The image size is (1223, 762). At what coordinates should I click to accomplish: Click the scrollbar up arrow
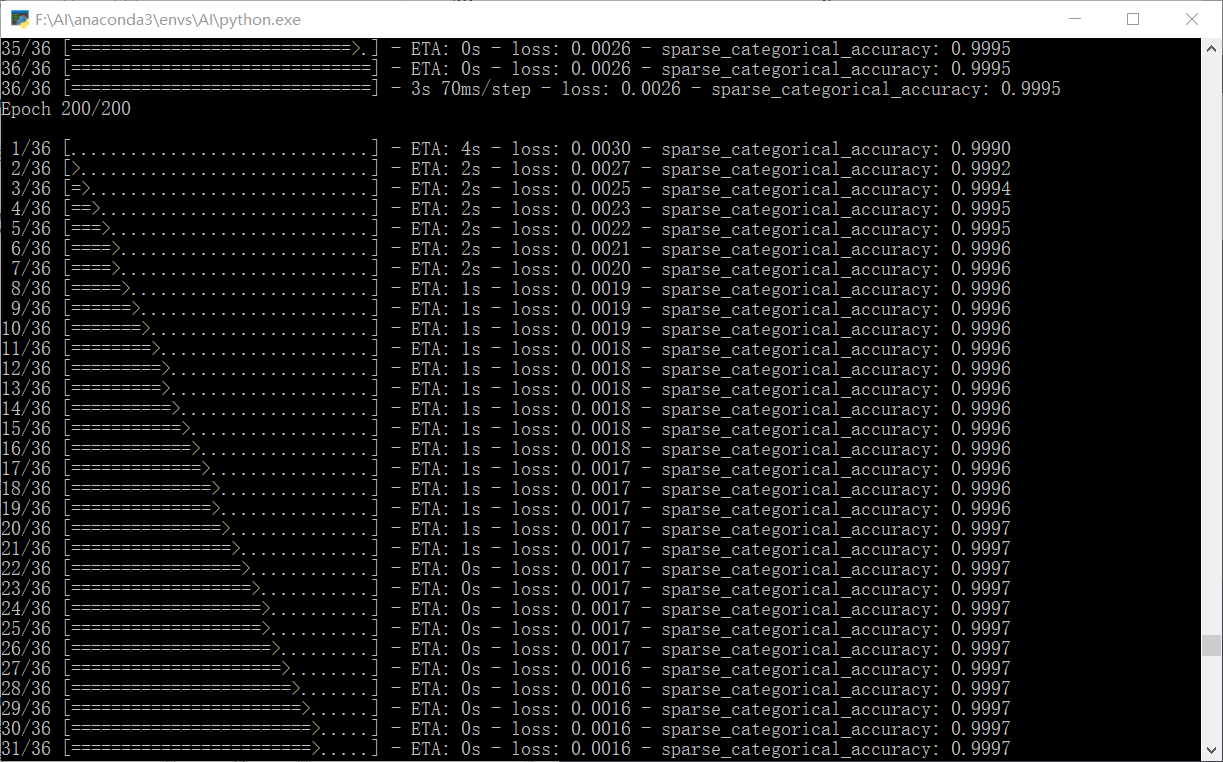pyautogui.click(x=1211, y=47)
